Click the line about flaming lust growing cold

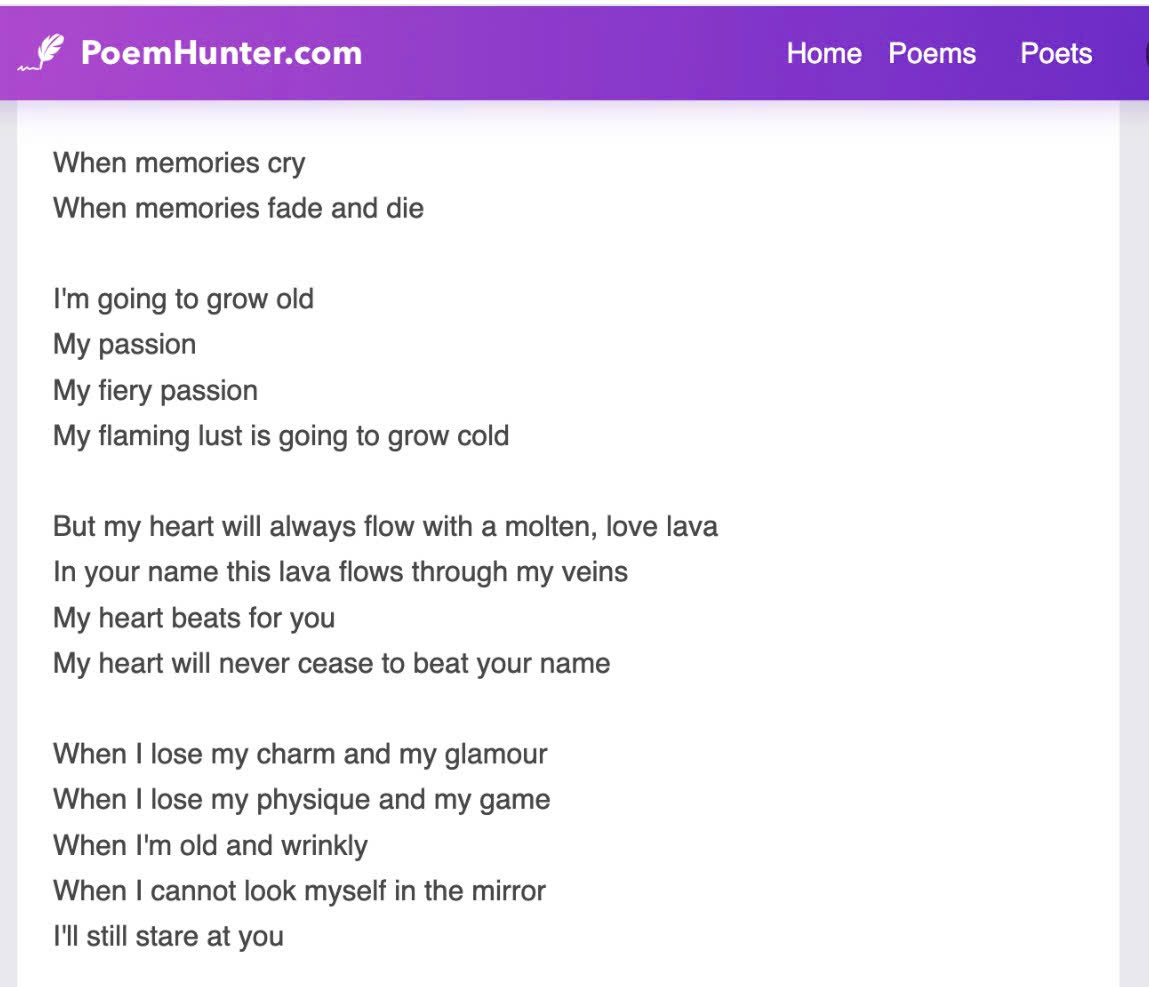pos(281,436)
